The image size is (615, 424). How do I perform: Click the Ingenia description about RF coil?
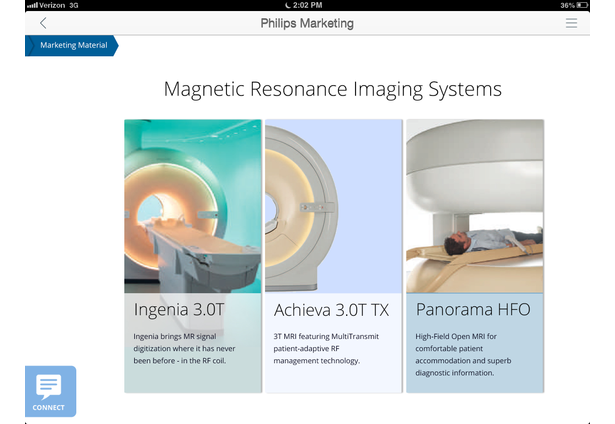tap(184, 348)
